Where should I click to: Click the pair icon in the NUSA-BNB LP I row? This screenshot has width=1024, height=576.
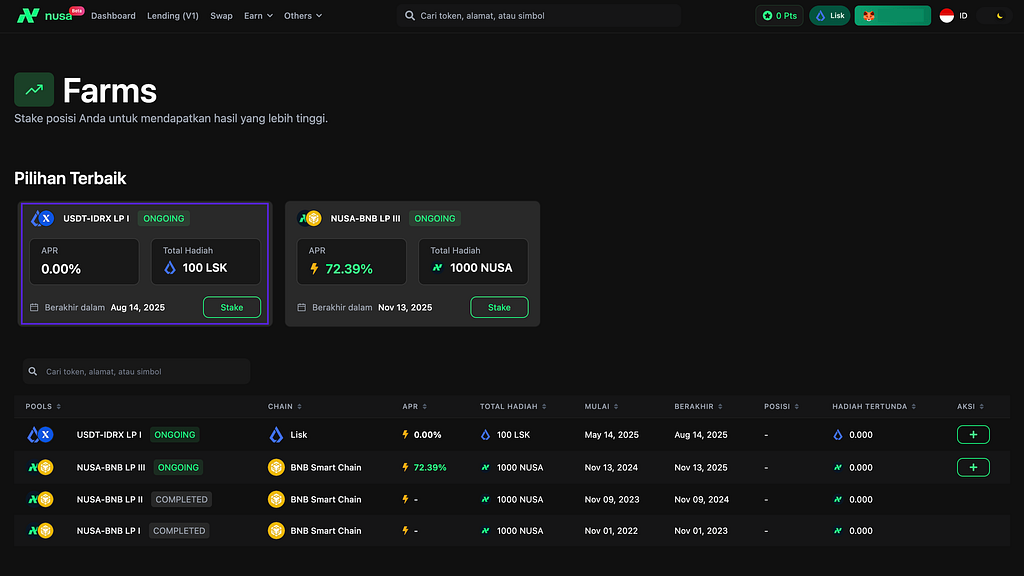(x=40, y=530)
